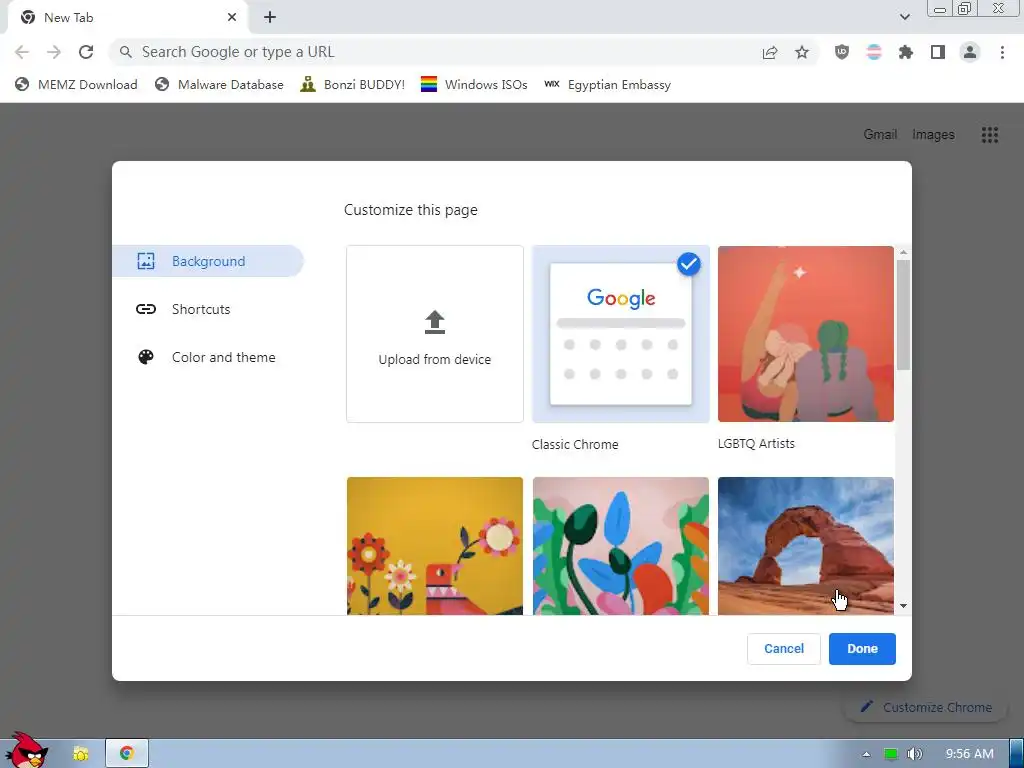This screenshot has height=768, width=1024.
Task: Click the Customize Chrome button
Action: [x=925, y=707]
